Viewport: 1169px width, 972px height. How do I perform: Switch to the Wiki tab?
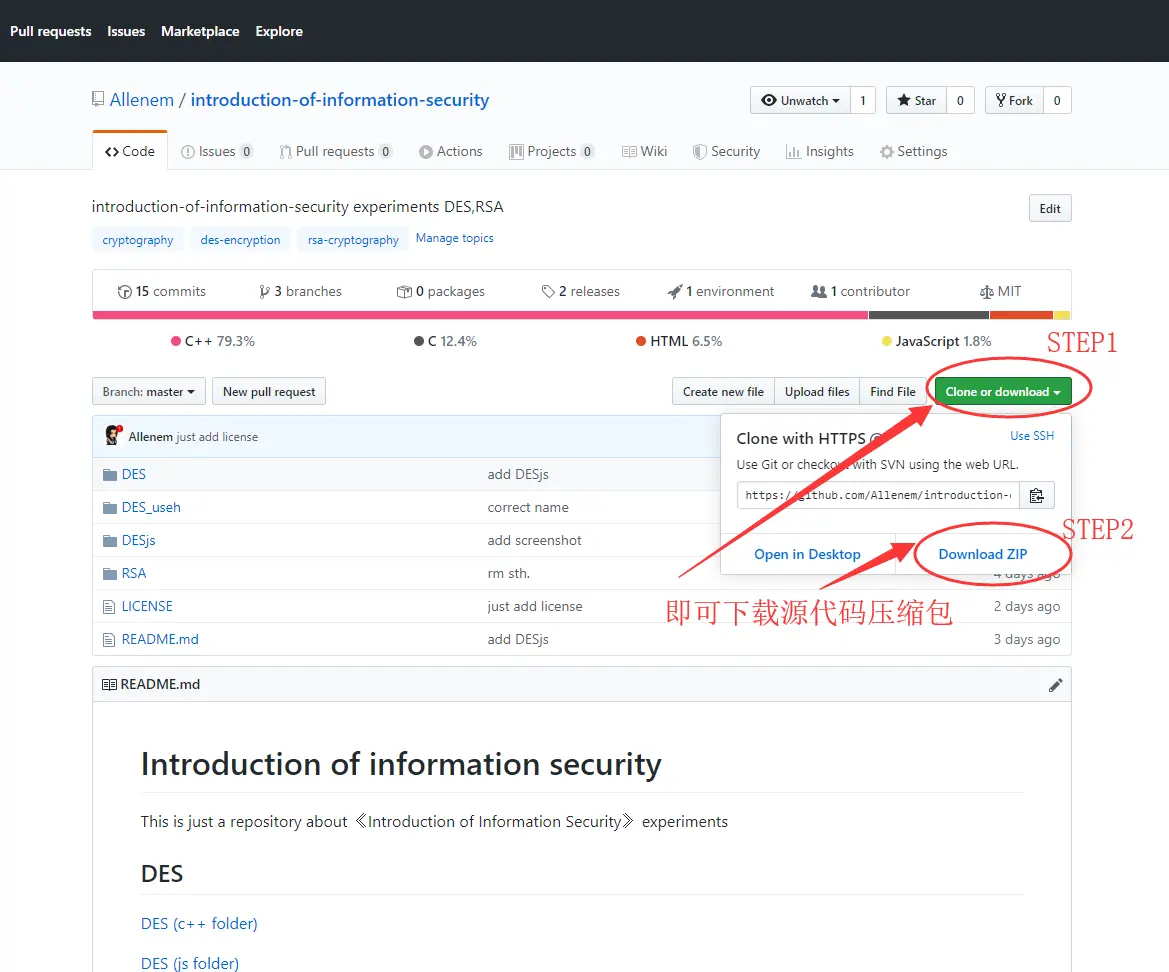point(645,151)
